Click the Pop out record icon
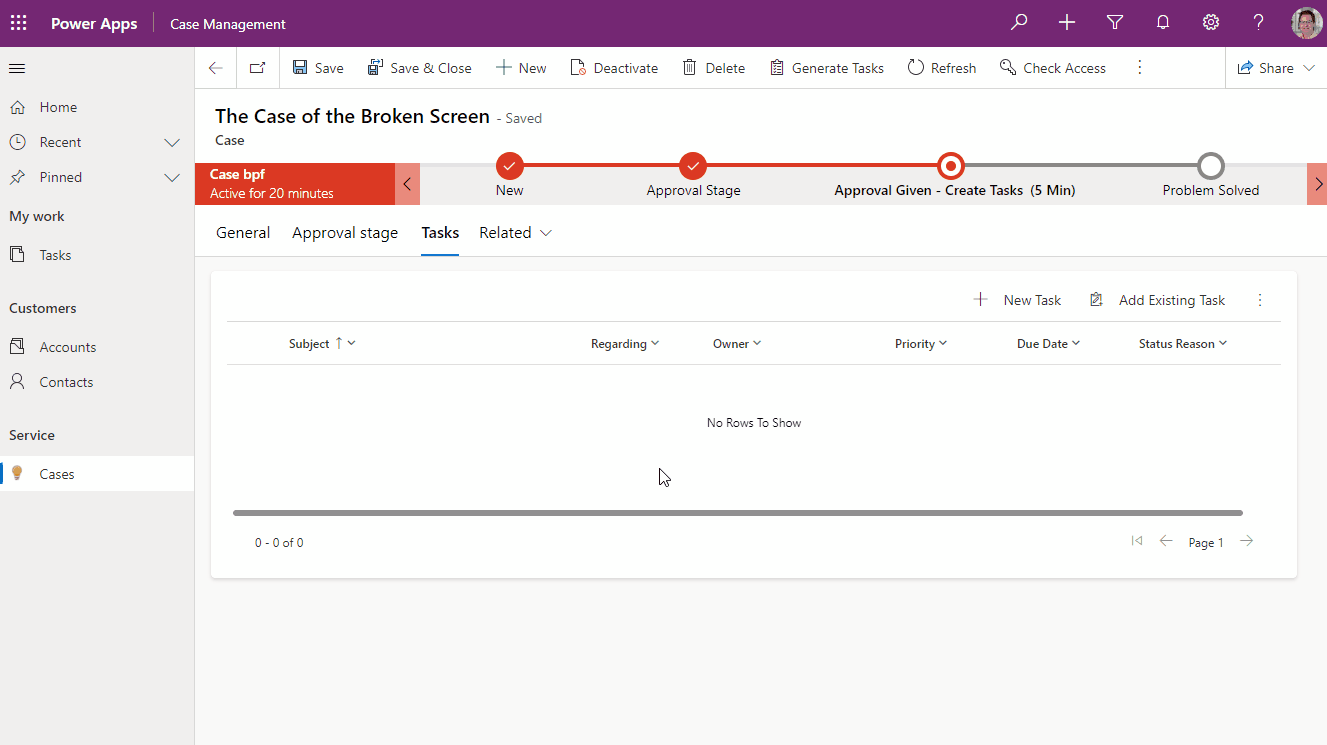 (x=257, y=67)
